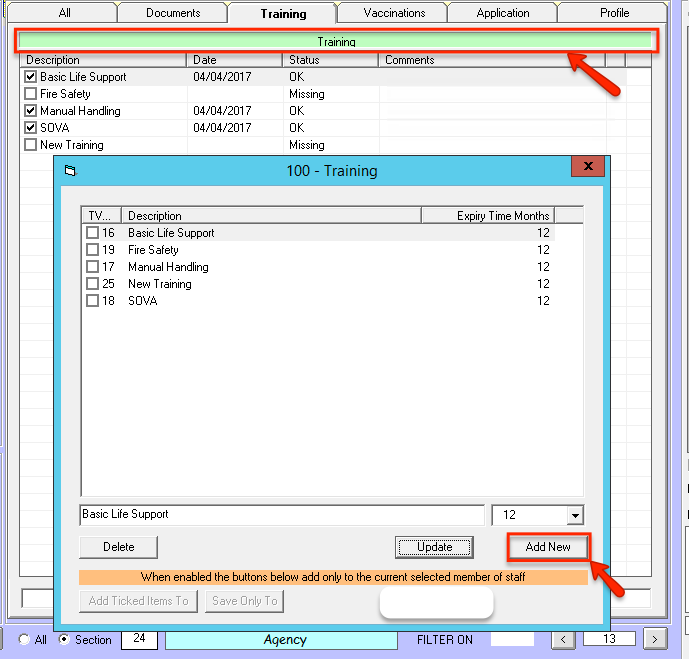Click the dialog window icon in title bar
The image size is (689, 659).
pos(70,171)
